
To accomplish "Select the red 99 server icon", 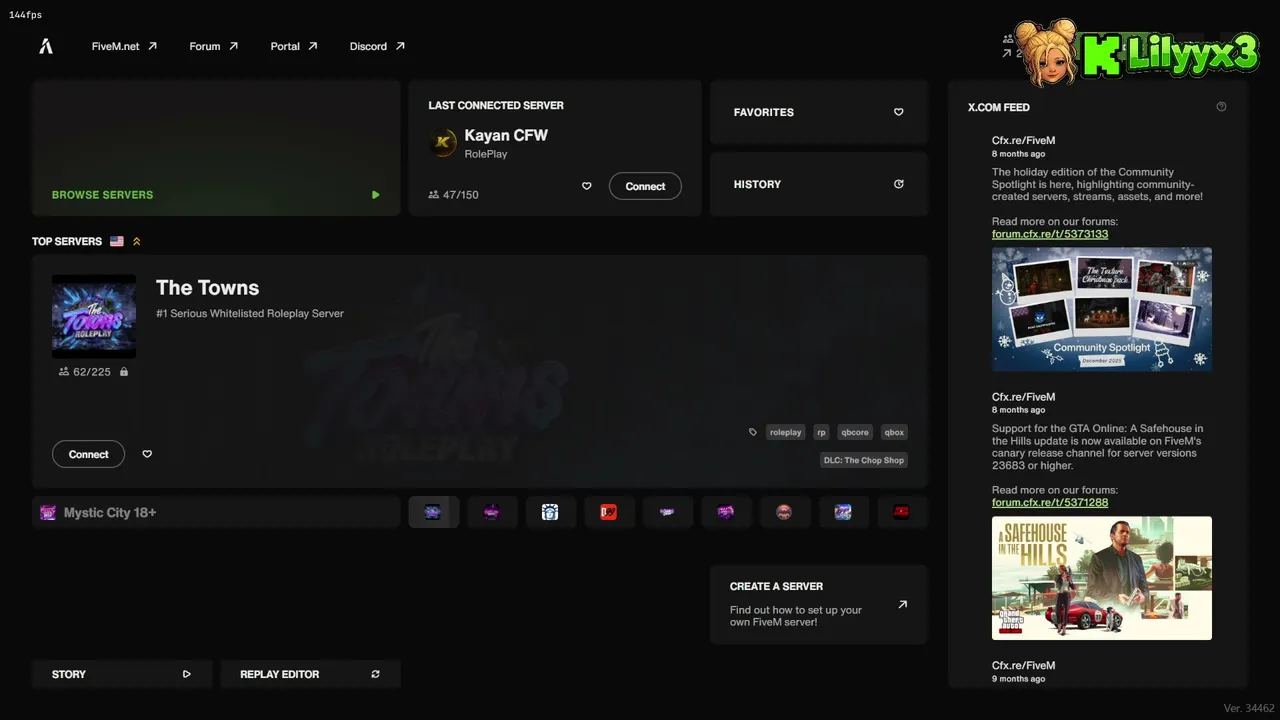I will click(x=609, y=512).
